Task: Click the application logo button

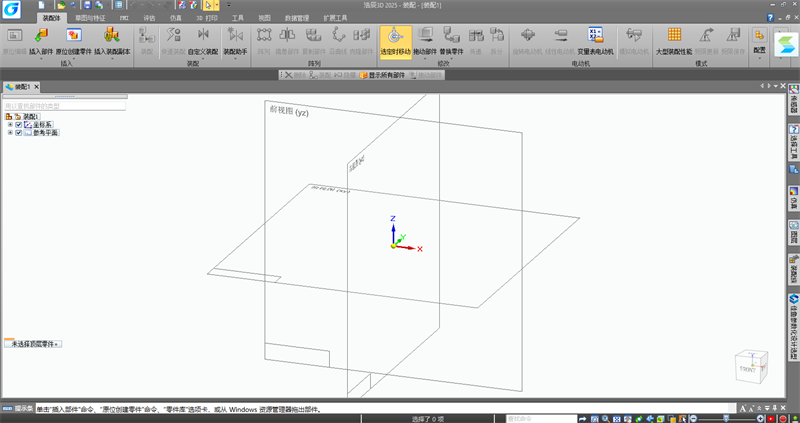Action: (x=11, y=10)
